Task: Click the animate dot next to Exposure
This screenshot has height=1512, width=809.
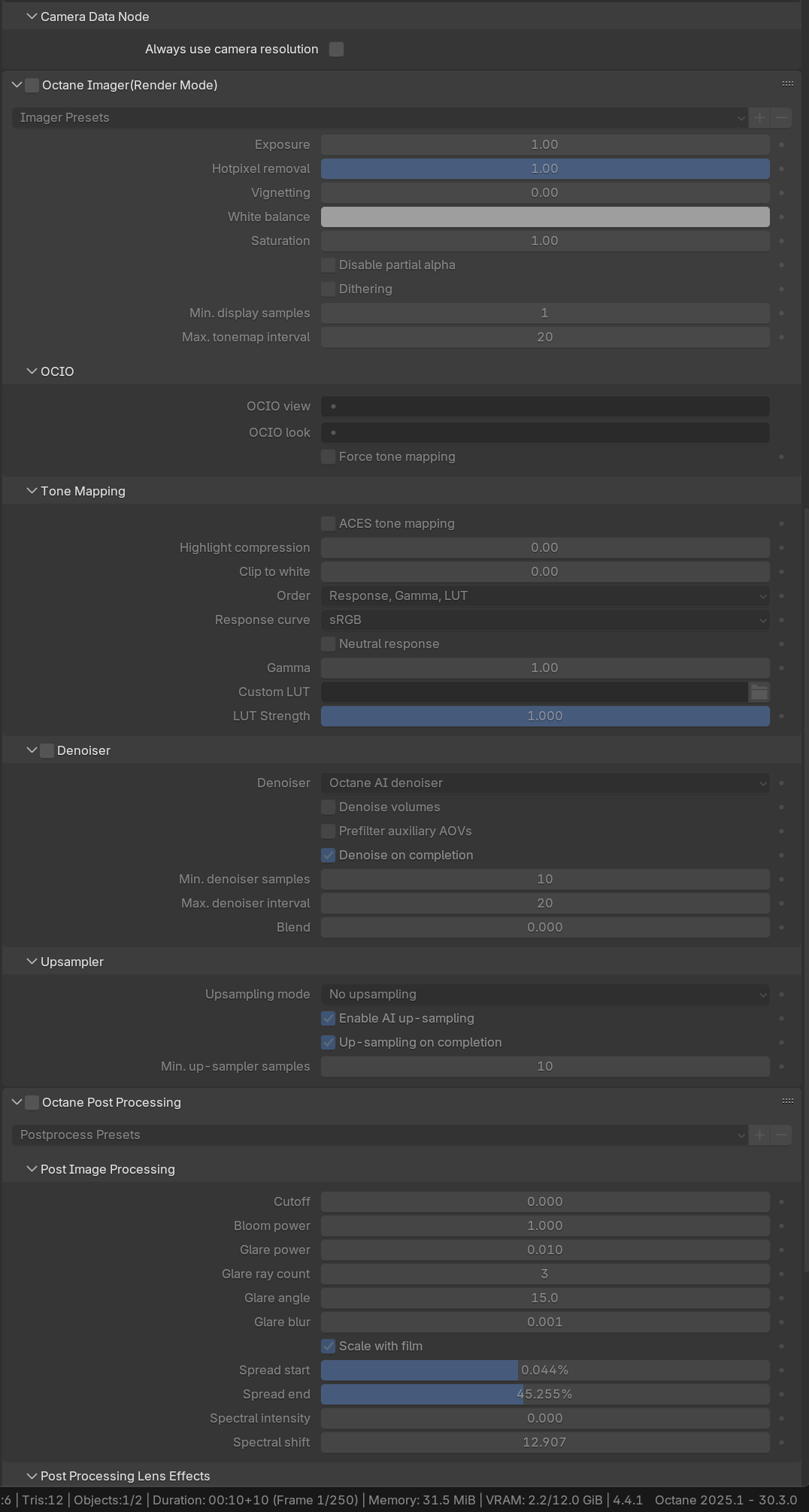Action: pos(782,144)
